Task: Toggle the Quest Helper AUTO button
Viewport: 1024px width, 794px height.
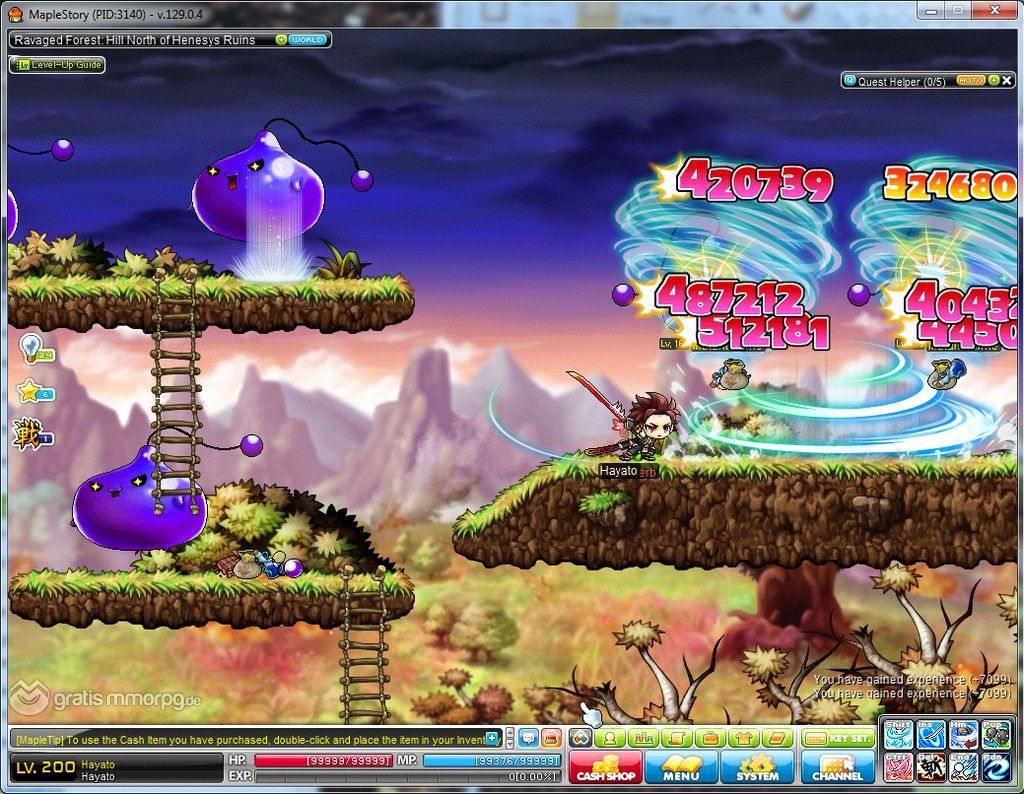Action: pos(969,80)
